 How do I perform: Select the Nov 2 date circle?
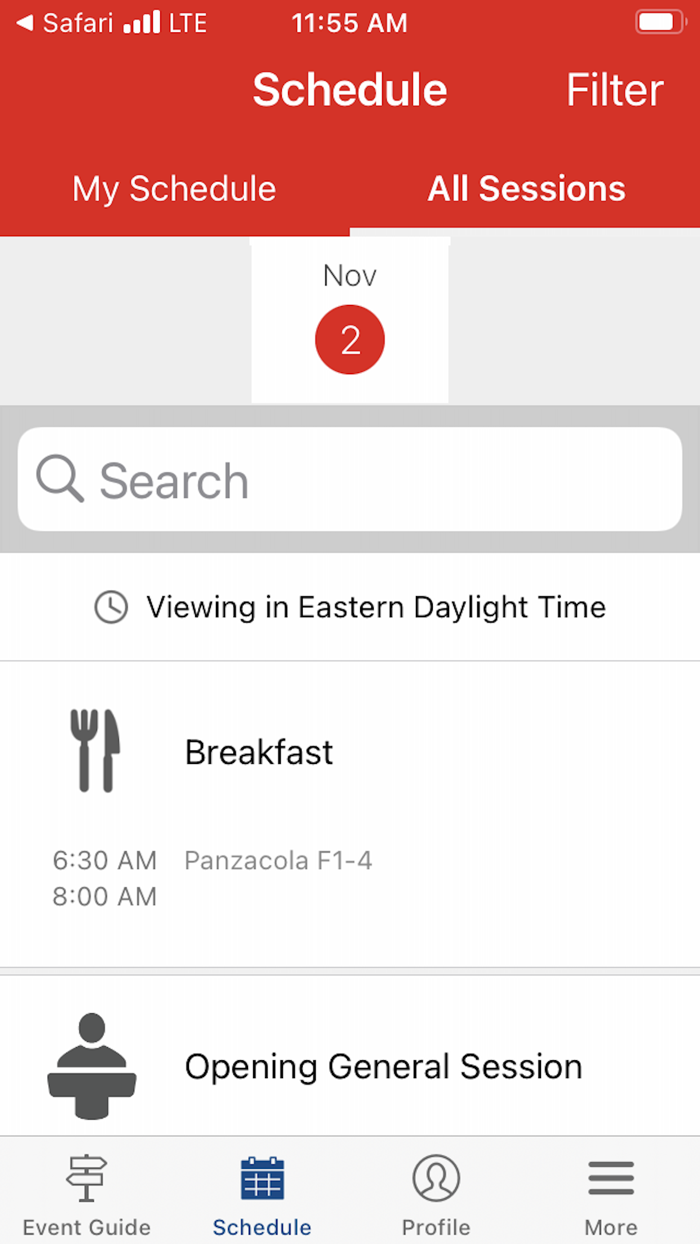coord(349,340)
